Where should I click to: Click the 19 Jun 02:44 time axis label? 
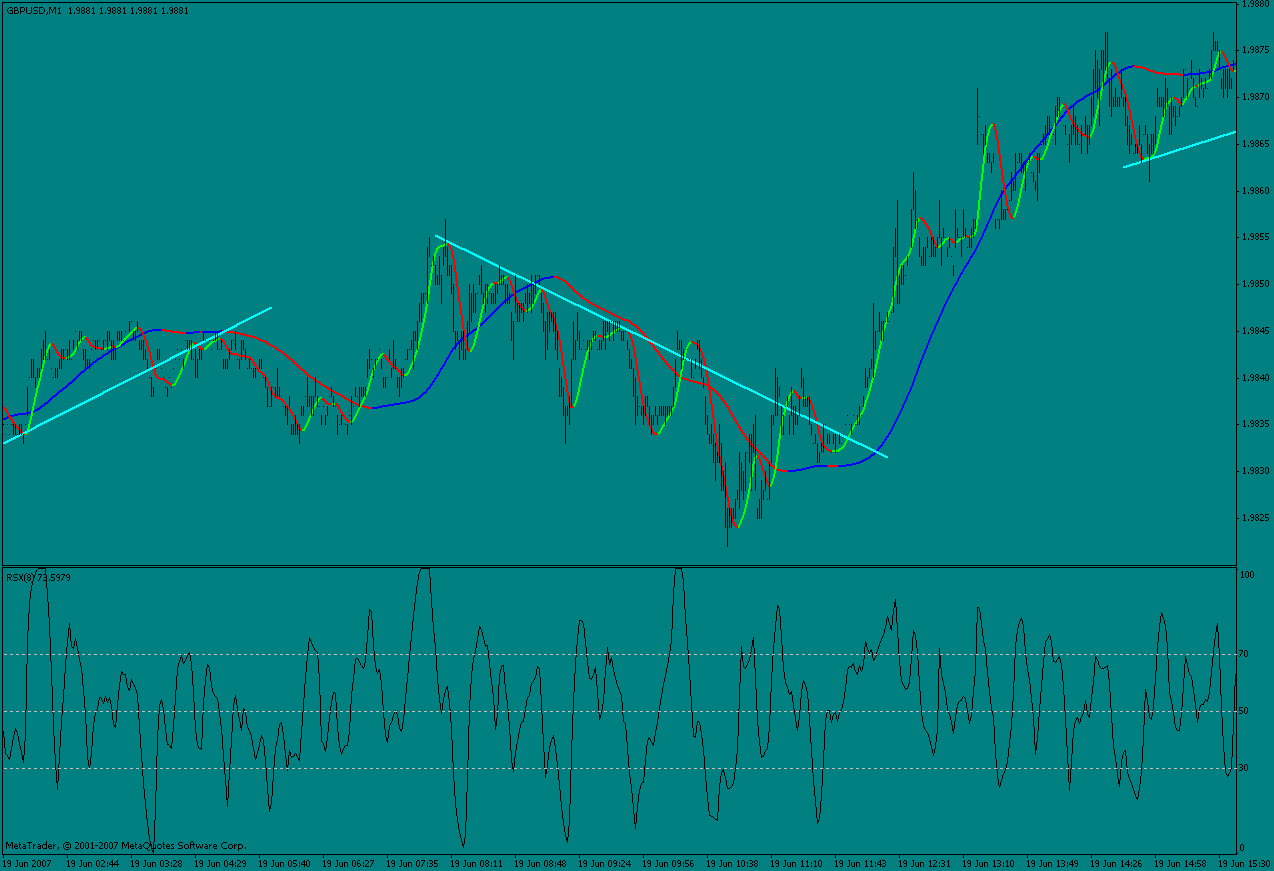pos(90,863)
